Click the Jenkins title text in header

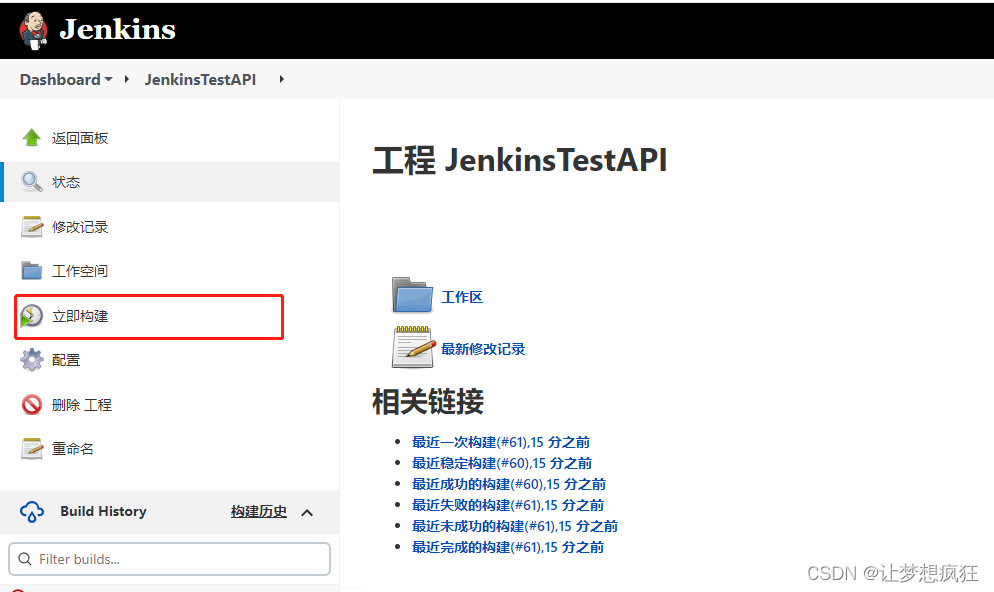117,29
